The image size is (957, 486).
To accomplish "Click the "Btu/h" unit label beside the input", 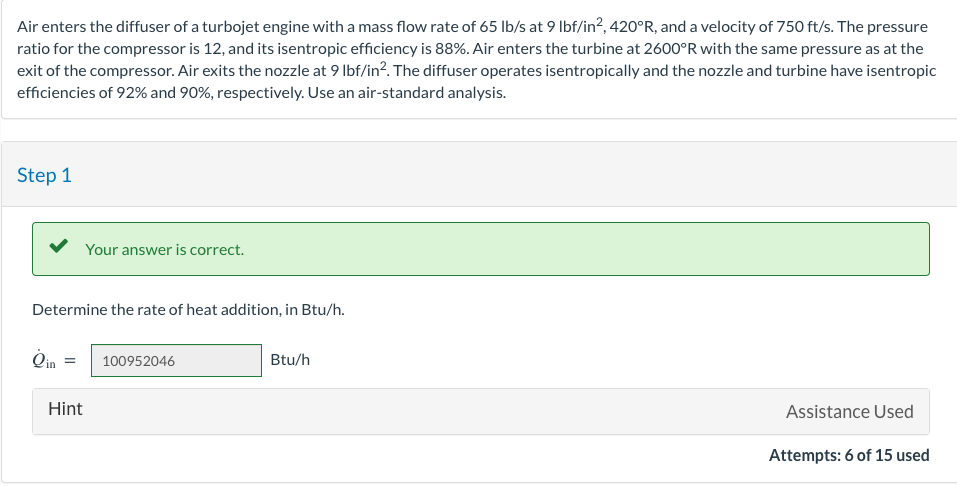I will (x=290, y=360).
